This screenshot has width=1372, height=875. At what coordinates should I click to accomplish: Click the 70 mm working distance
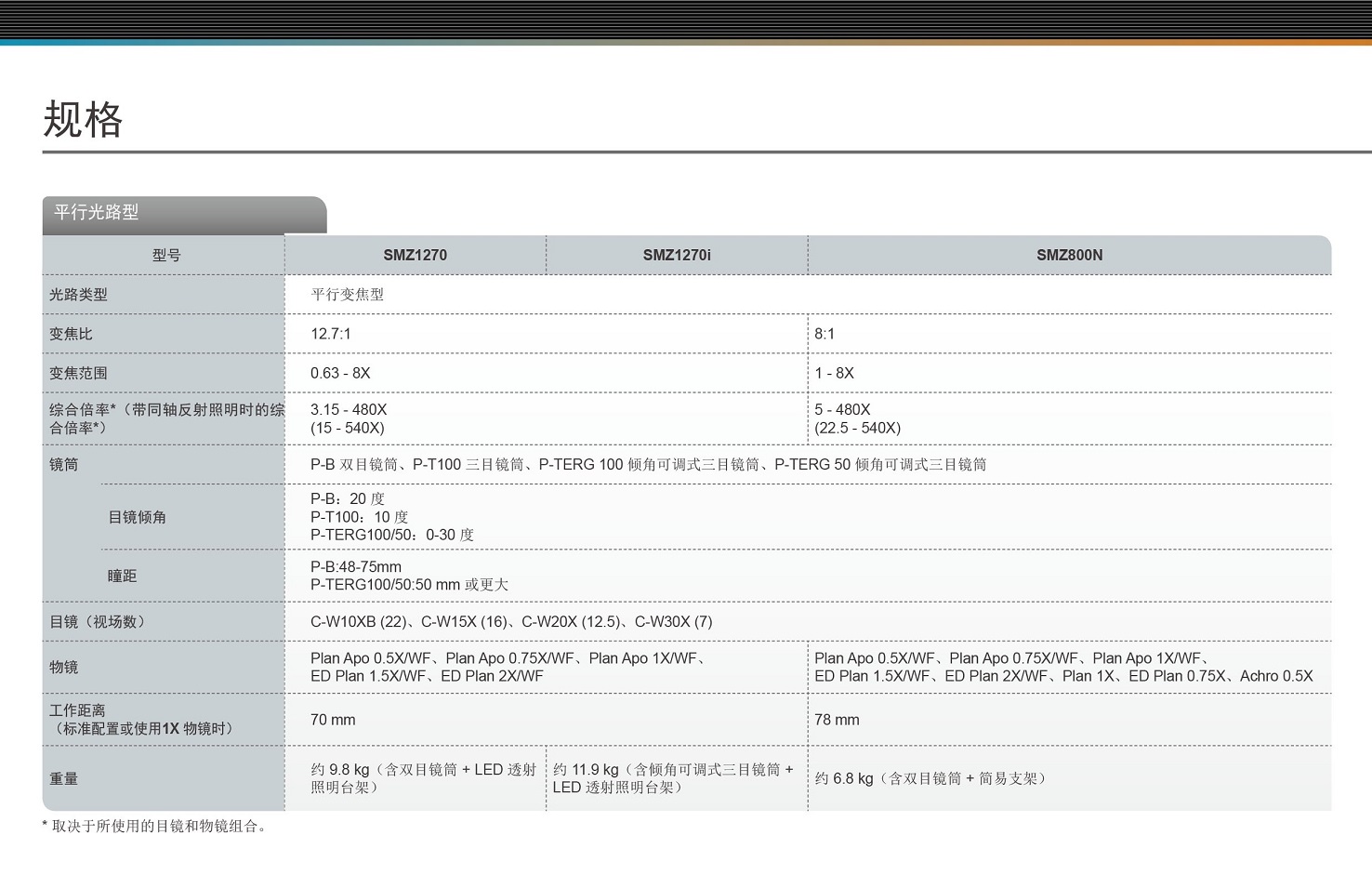point(333,720)
